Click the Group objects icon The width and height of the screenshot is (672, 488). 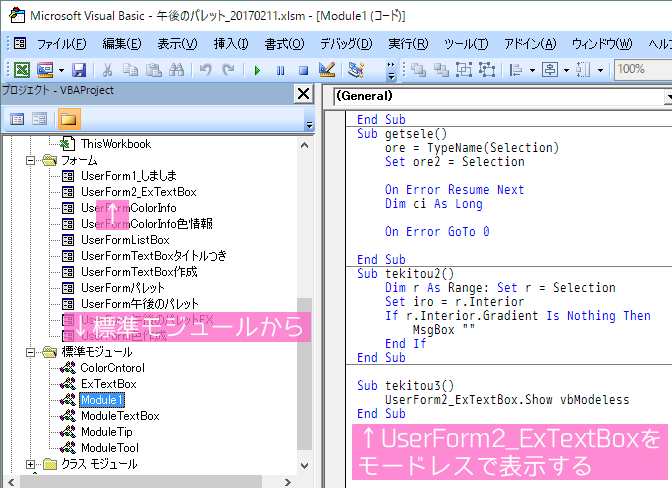[x=464, y=69]
